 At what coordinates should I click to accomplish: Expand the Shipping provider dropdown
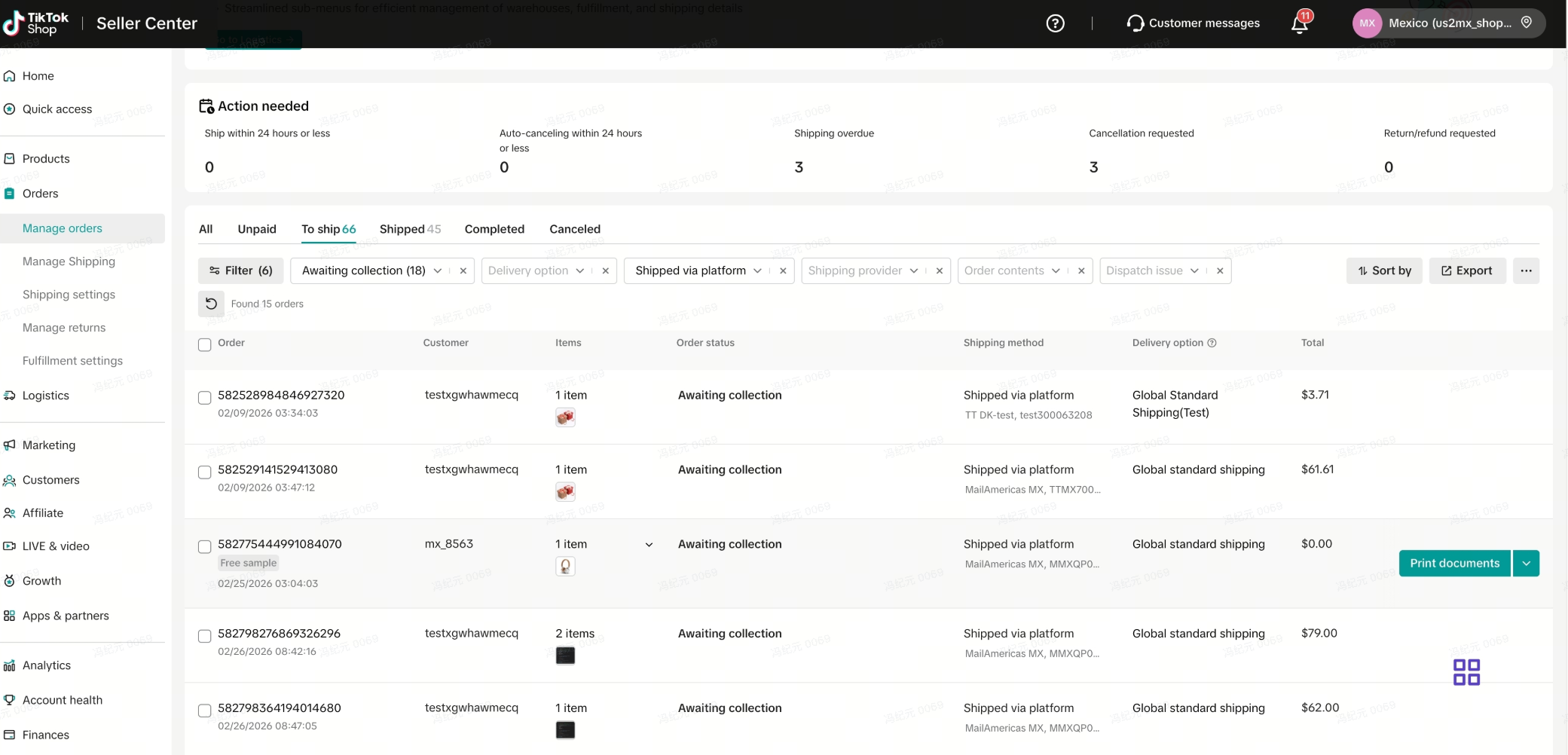913,271
